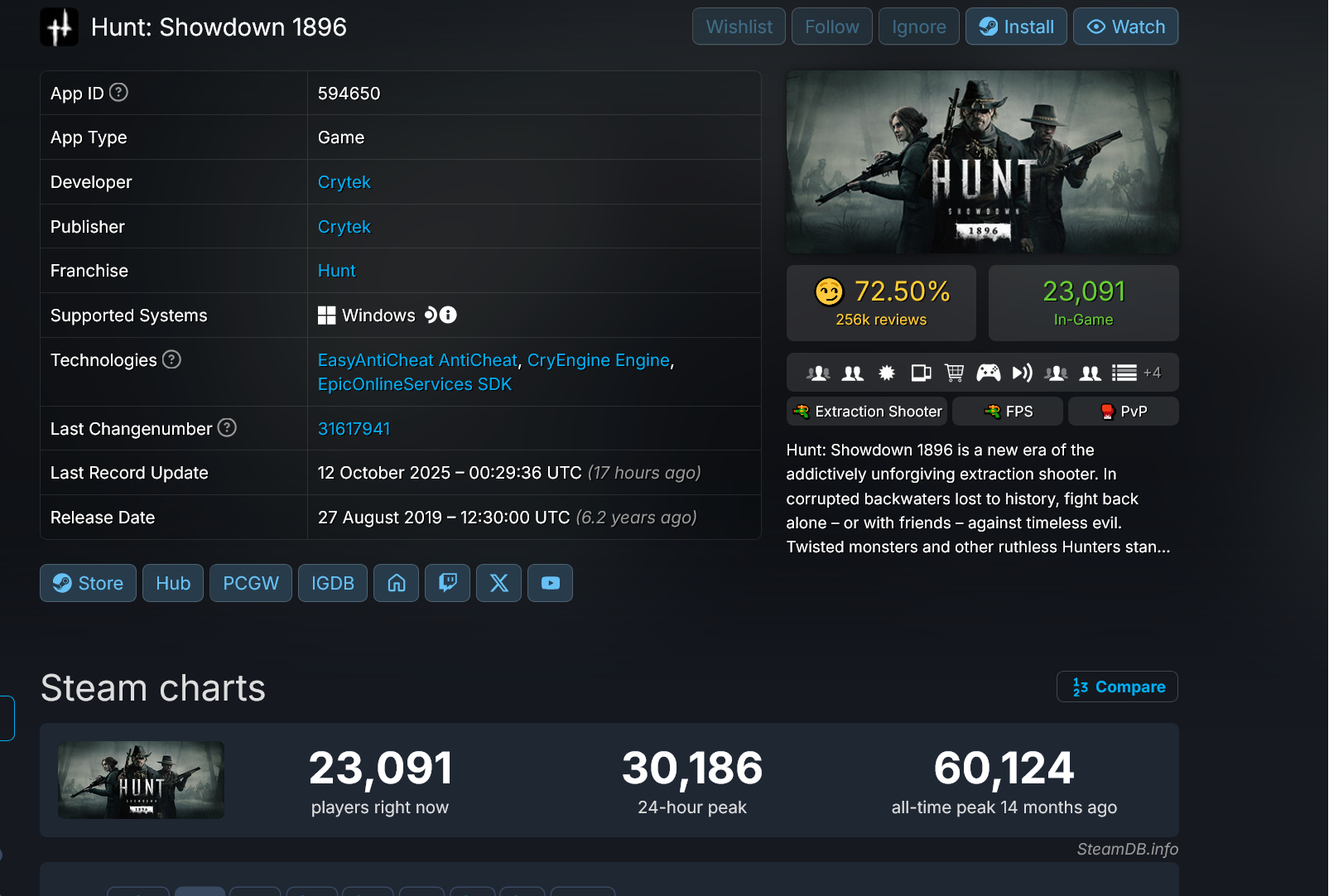Click the Franchise row label

pos(89,271)
